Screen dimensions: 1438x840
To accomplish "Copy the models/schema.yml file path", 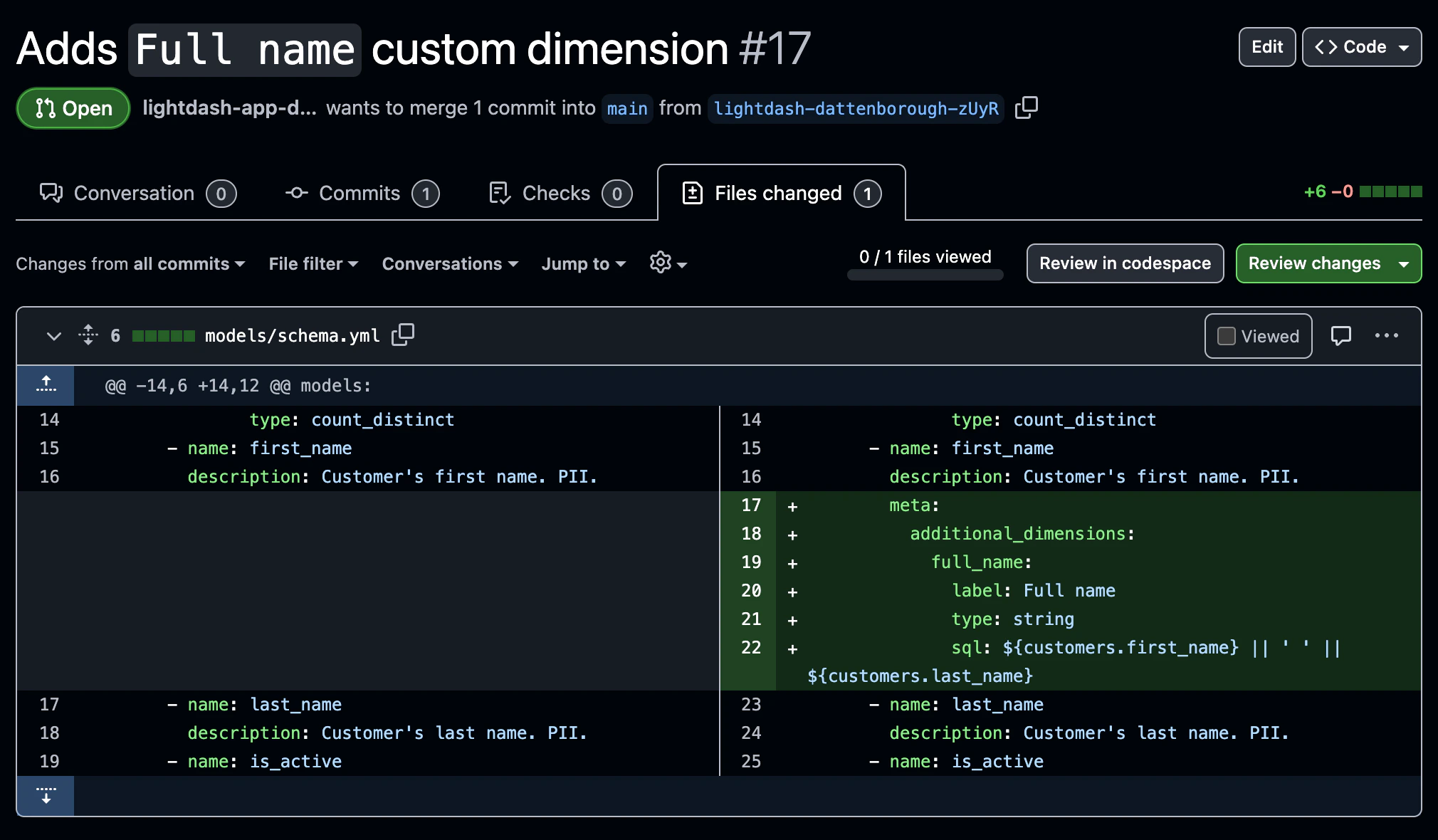I will [403, 335].
